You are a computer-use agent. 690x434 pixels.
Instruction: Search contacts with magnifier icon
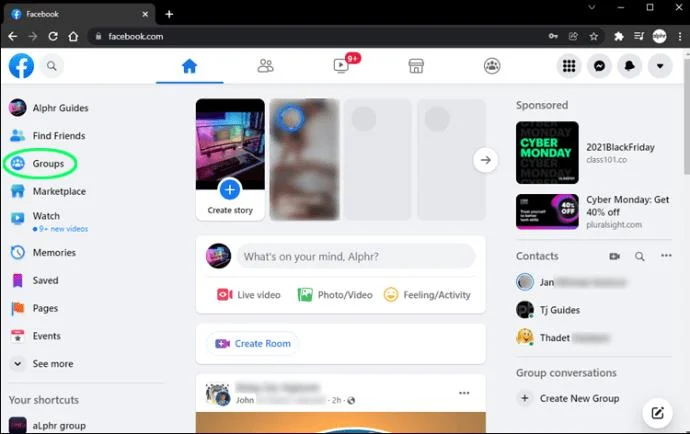[640, 256]
